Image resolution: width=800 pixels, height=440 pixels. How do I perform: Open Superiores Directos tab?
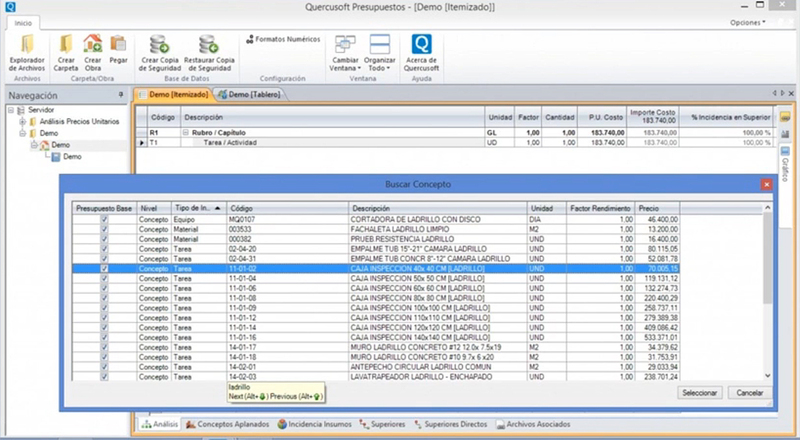coord(451,424)
